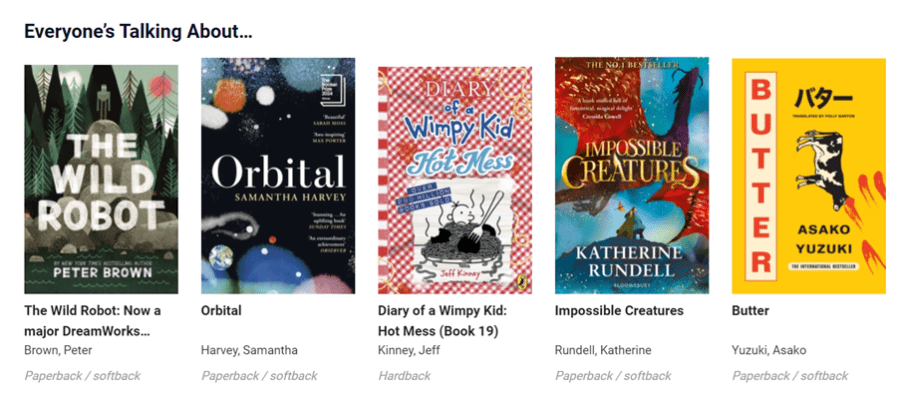Open the Impossible Creatures cover image
The width and height of the screenshot is (900, 405).
(x=631, y=176)
